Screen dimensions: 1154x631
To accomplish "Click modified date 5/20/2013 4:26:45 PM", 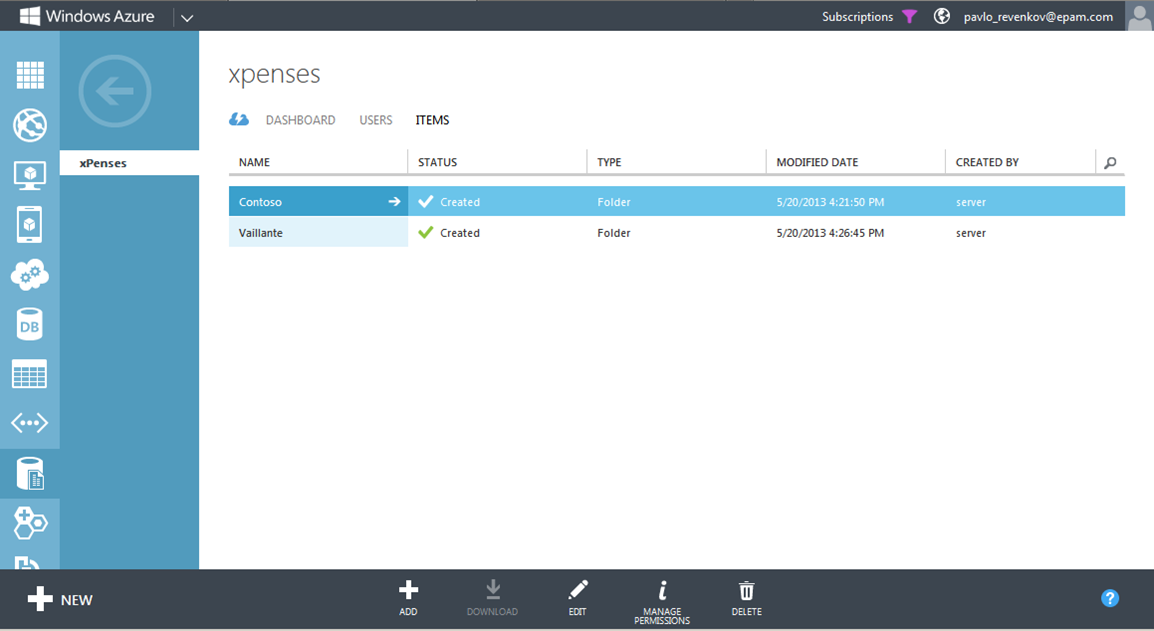I will click(x=830, y=233).
